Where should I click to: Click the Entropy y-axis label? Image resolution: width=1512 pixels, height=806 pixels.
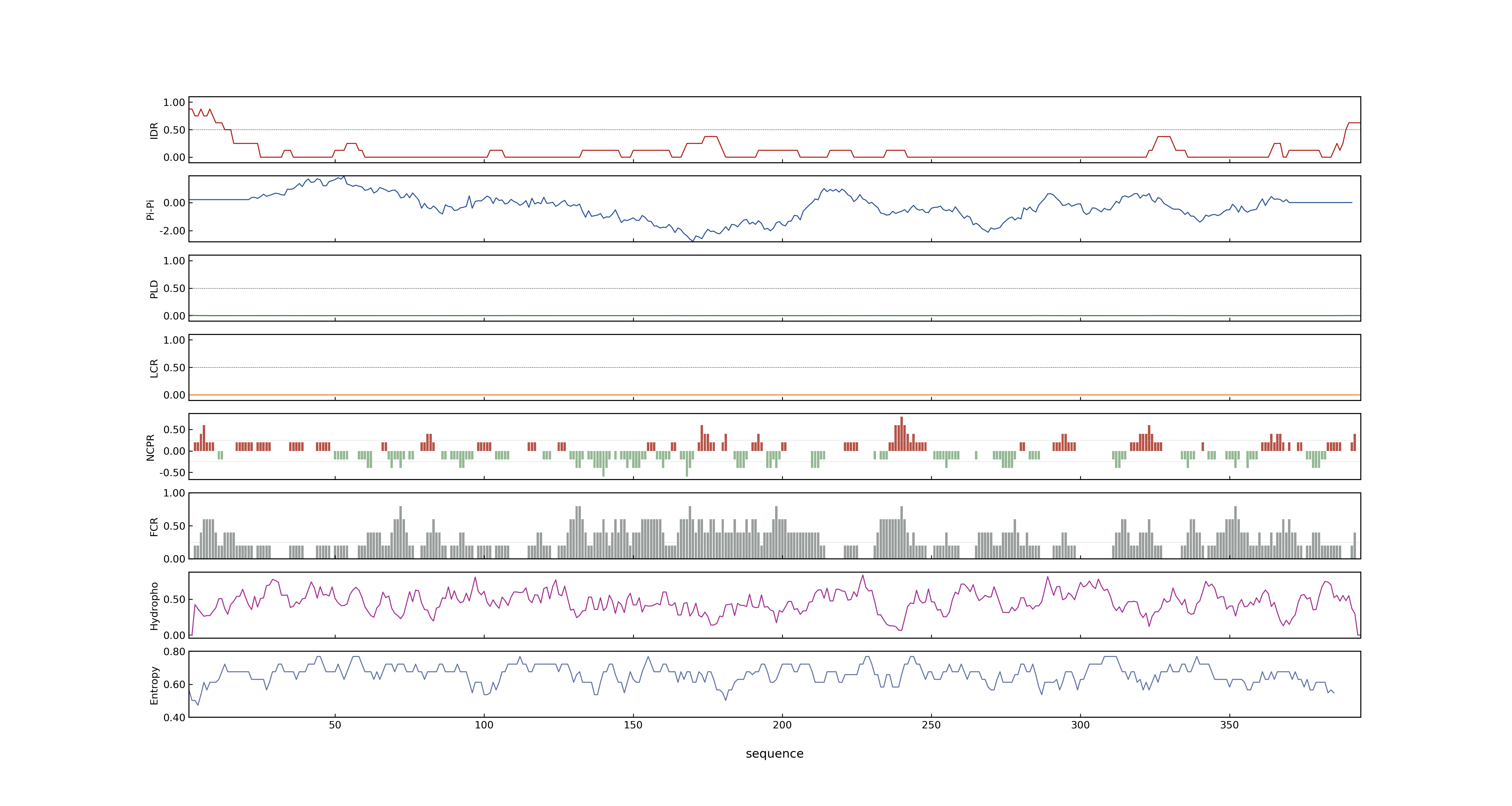pos(154,685)
